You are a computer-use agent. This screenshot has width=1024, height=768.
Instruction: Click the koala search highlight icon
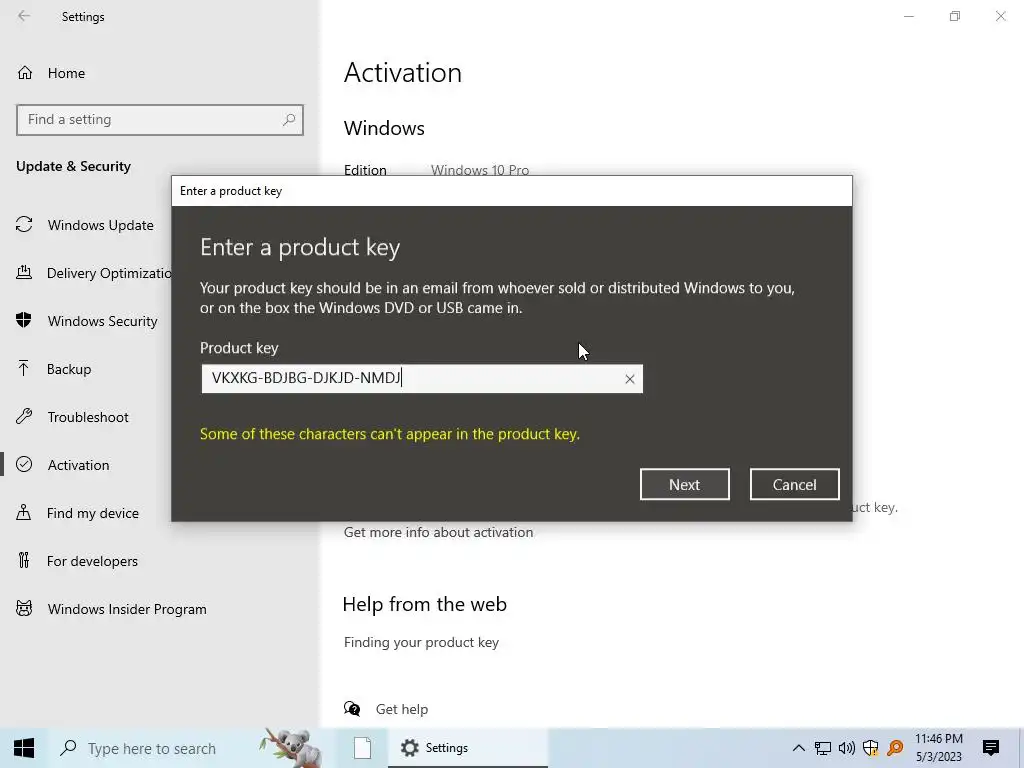click(291, 748)
